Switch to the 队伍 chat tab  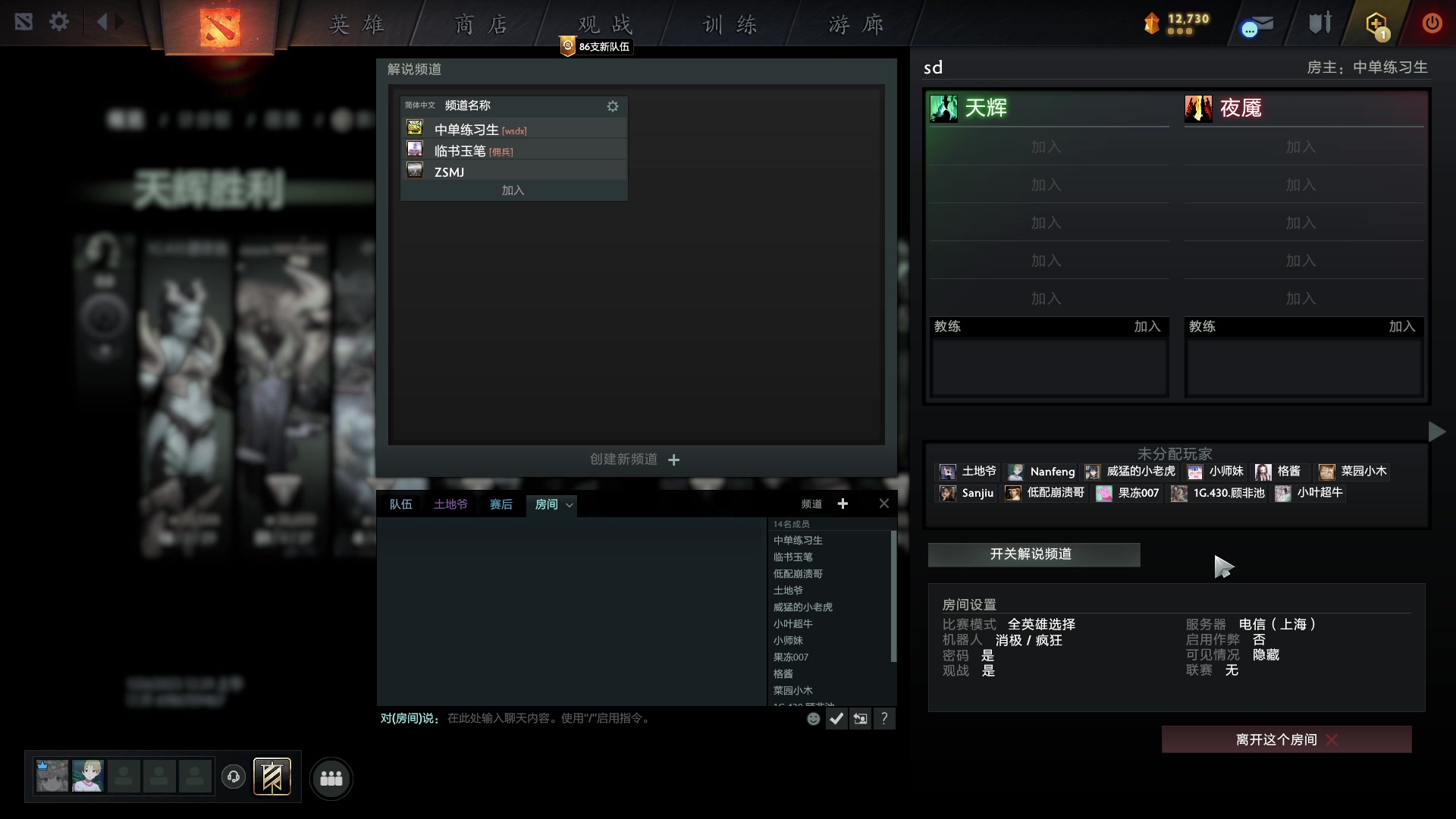pyautogui.click(x=401, y=504)
